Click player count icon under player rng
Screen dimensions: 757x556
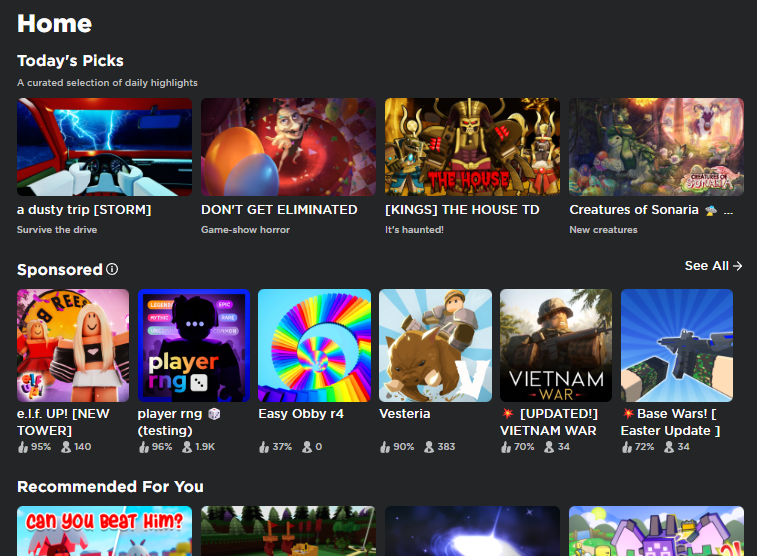click(x=187, y=447)
